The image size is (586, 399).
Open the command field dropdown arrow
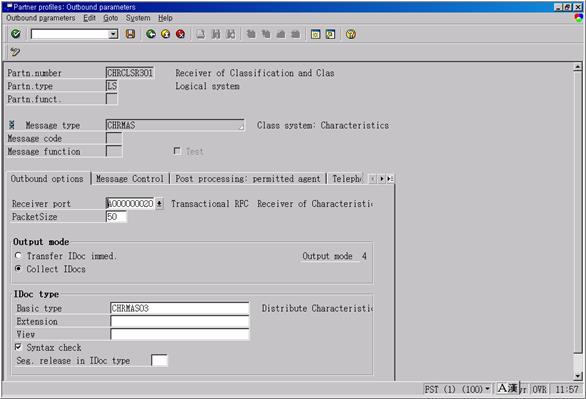pyautogui.click(x=113, y=34)
